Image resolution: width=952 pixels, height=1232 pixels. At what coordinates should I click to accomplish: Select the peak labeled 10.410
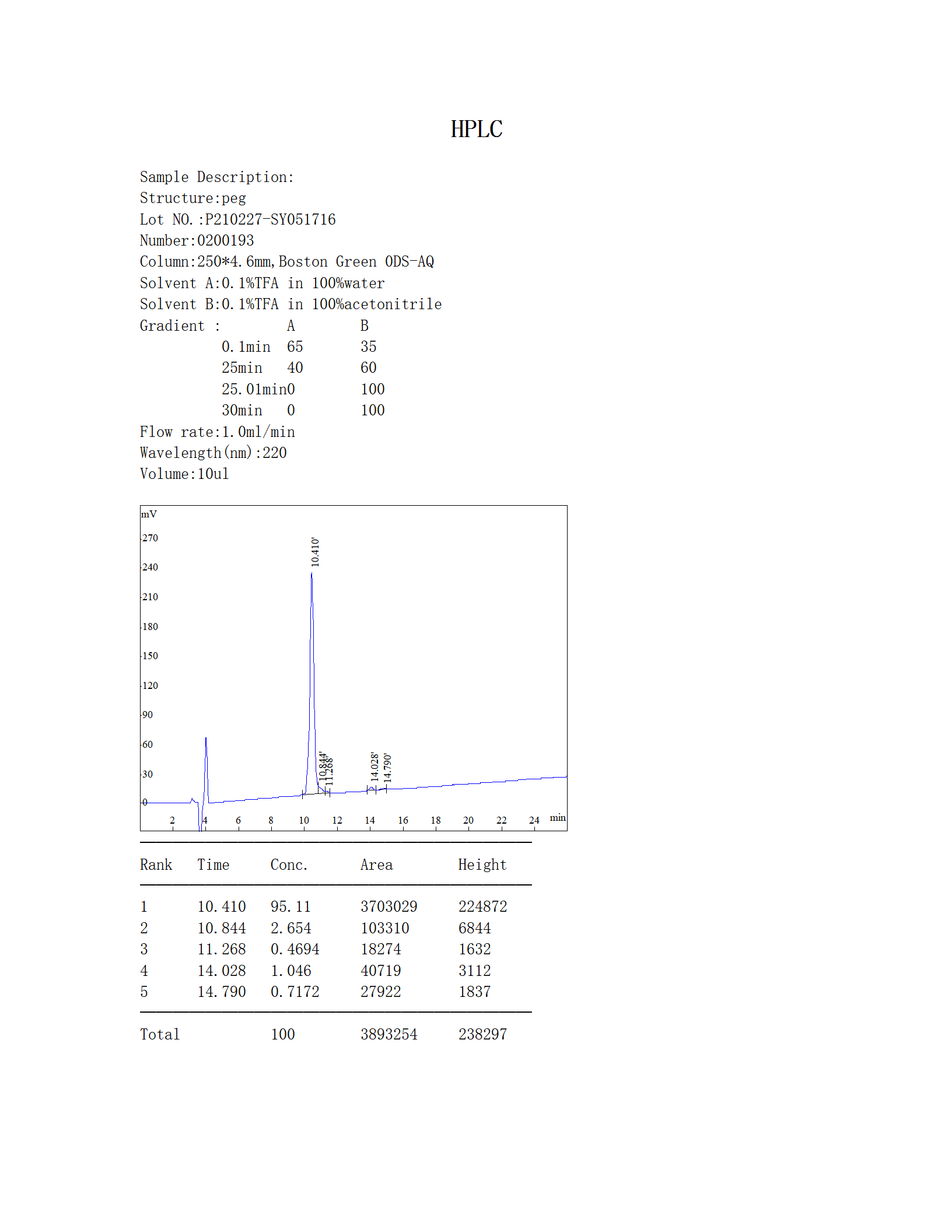point(314,551)
